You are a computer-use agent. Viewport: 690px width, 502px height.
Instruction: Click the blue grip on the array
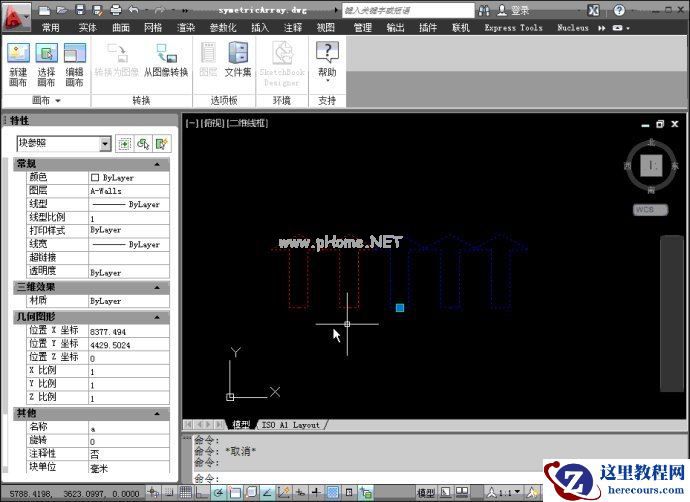coord(400,308)
